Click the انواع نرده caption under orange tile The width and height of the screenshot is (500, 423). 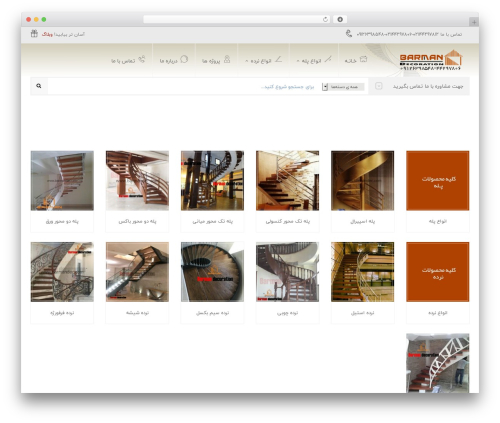(438, 313)
